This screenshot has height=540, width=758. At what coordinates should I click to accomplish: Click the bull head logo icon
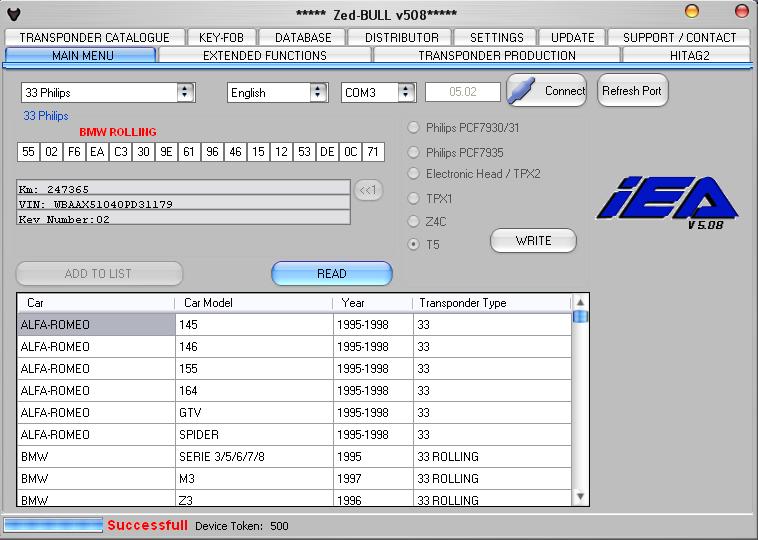[x=14, y=14]
